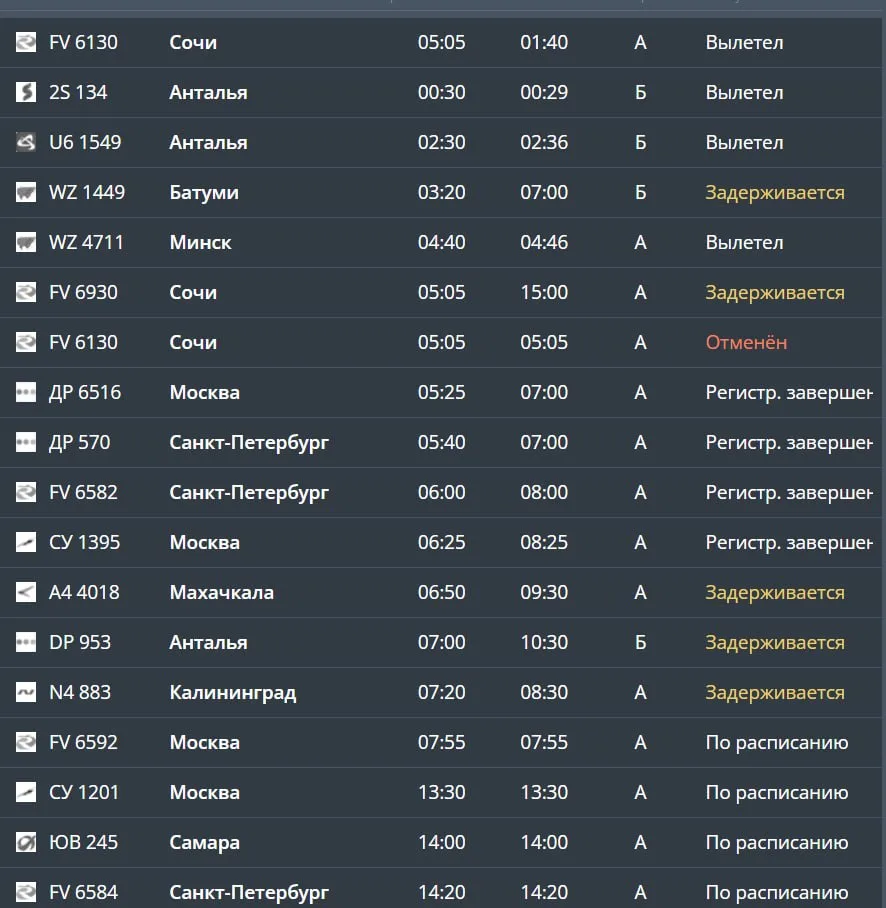The image size is (886, 908).
Task: Open flight number 'FV 6930'
Action: tap(83, 292)
